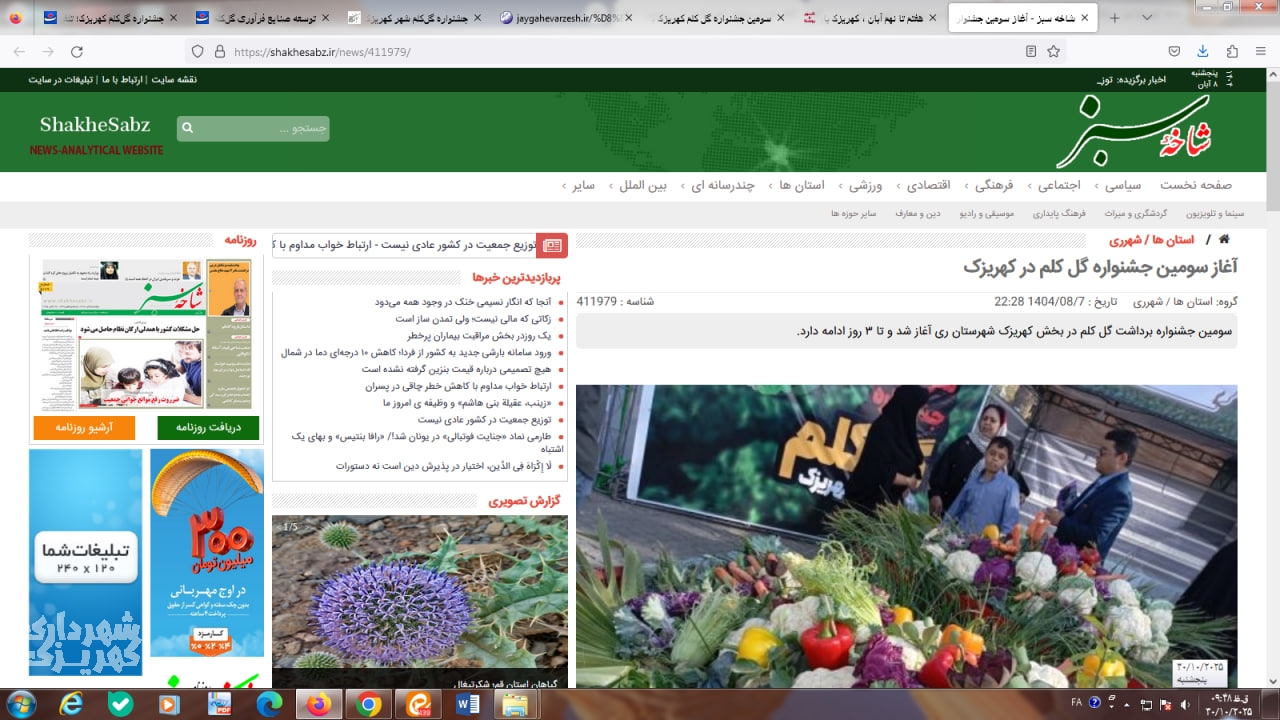This screenshot has height=720, width=1280.
Task: Click the red news ticker icon
Action: tap(552, 245)
